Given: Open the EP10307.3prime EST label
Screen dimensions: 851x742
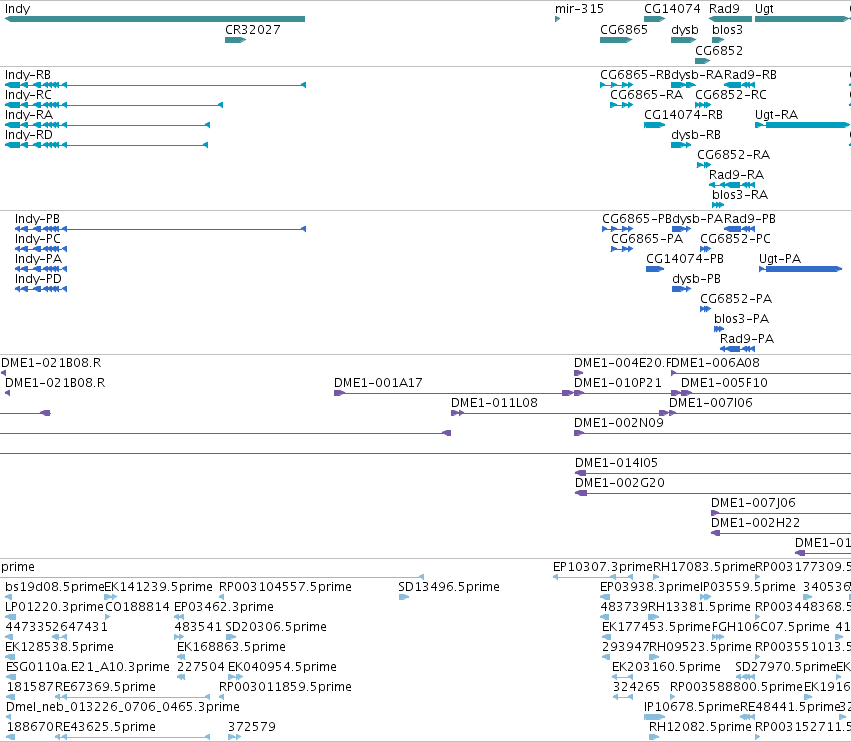Looking at the screenshot, I should 602,567.
